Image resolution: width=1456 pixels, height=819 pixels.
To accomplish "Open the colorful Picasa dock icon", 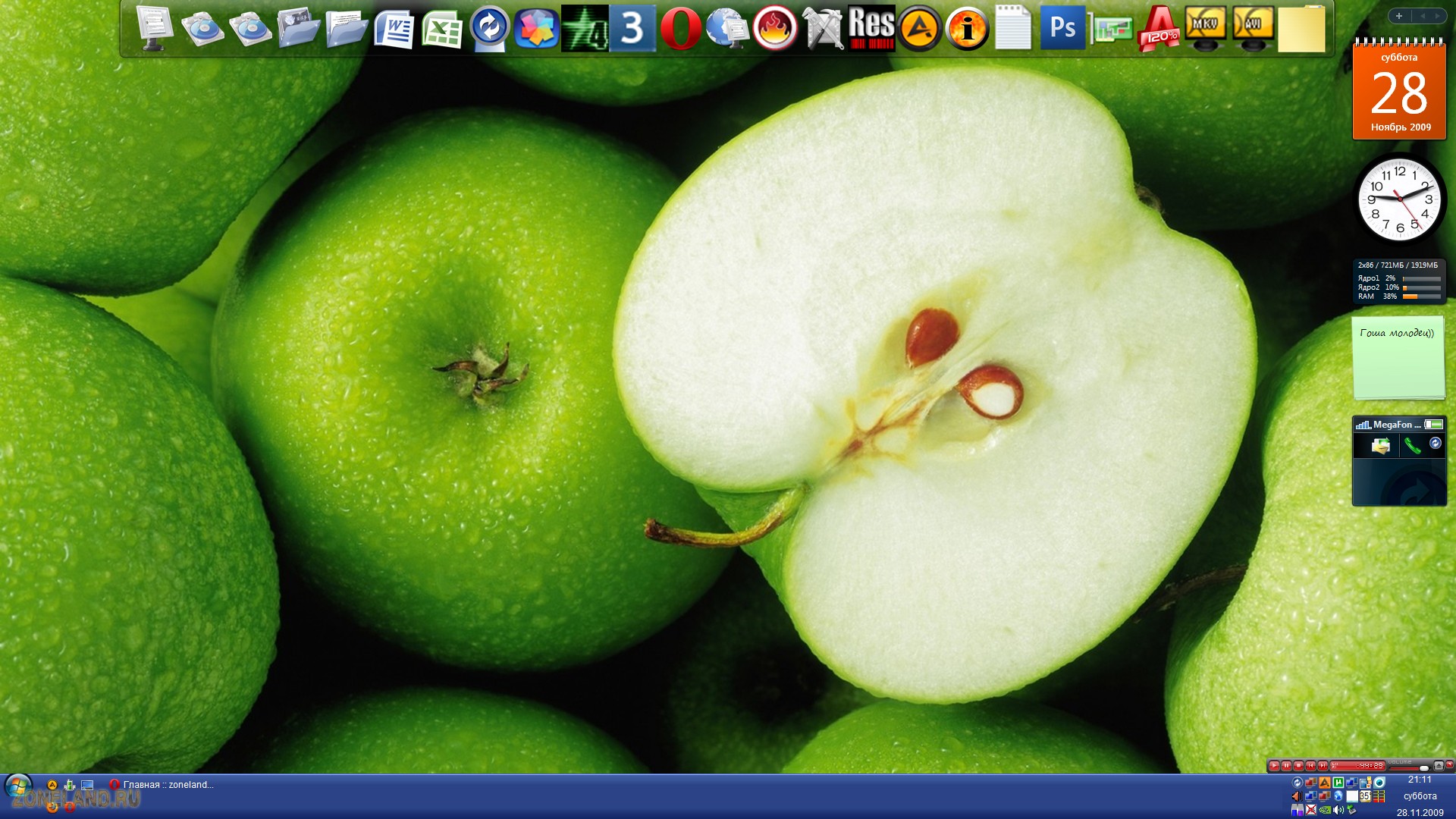I will click(x=537, y=29).
